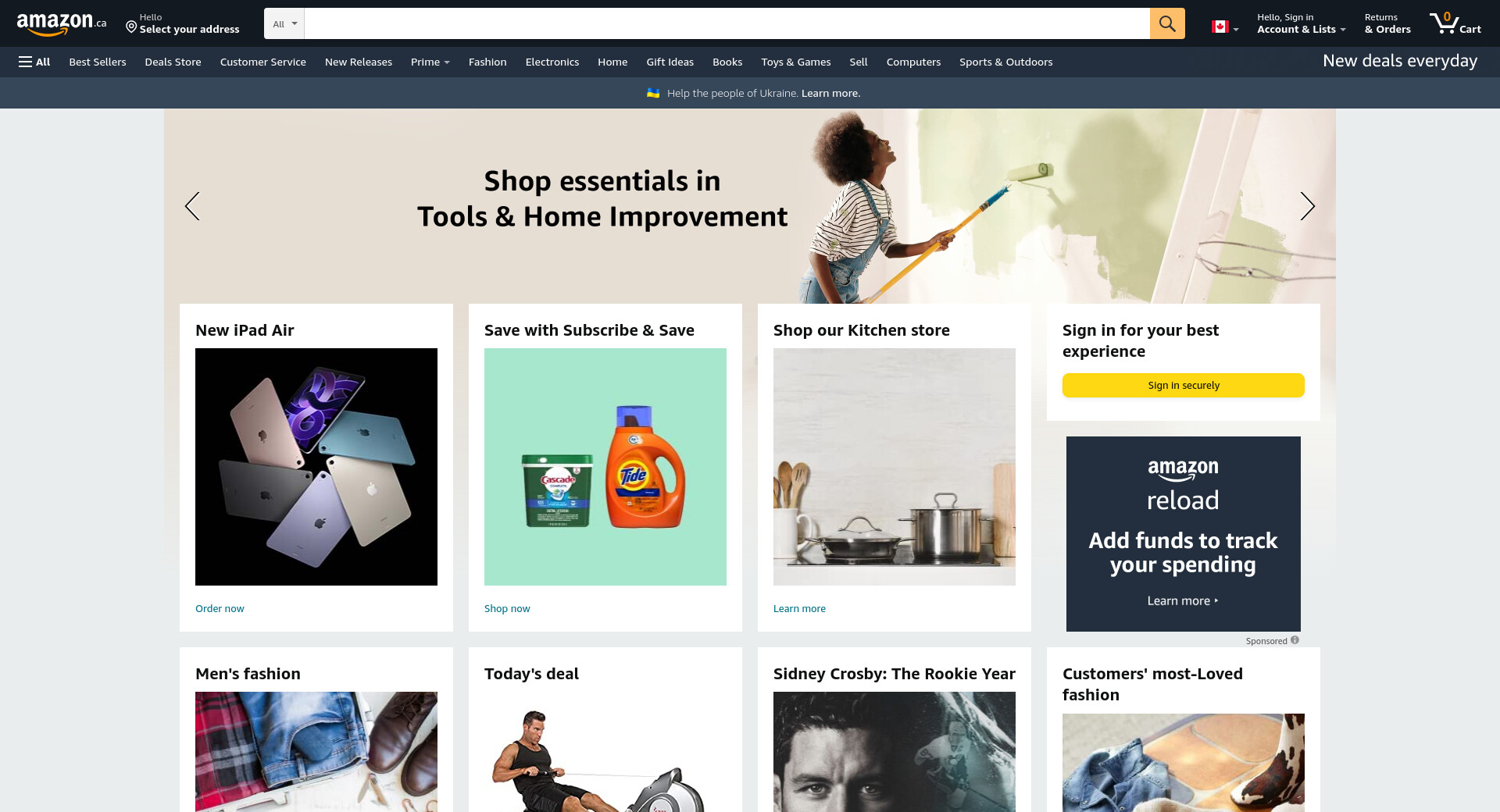Select Electronics in the navigation bar

(552, 62)
